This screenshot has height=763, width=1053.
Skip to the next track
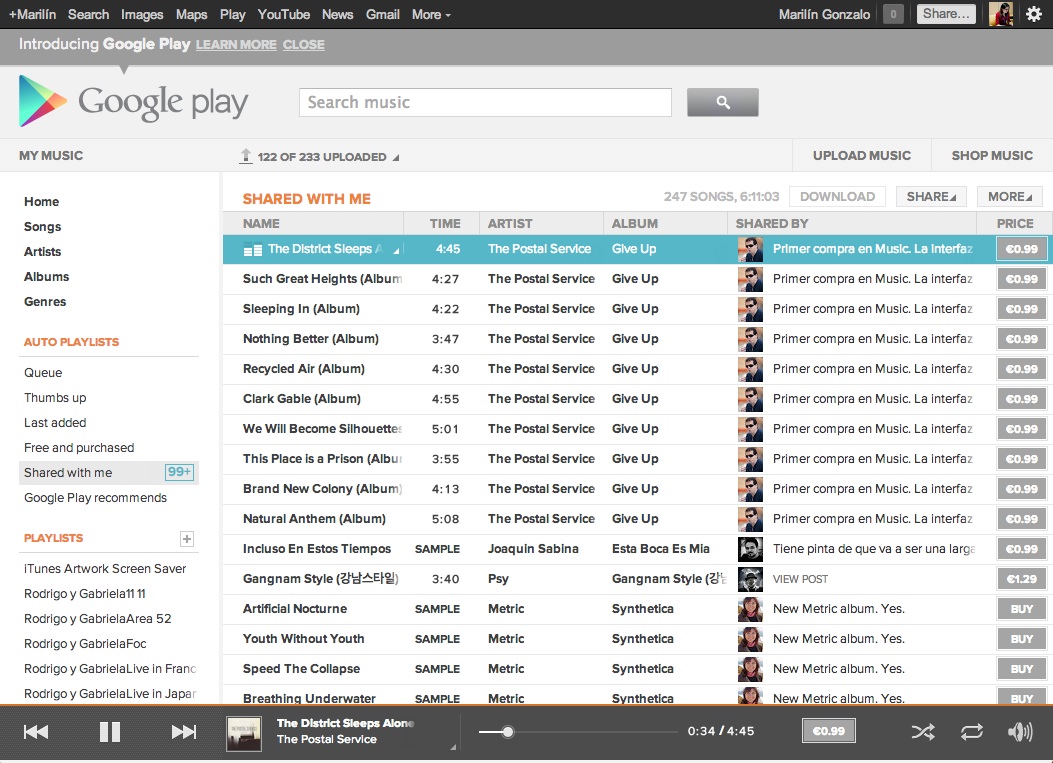click(183, 731)
